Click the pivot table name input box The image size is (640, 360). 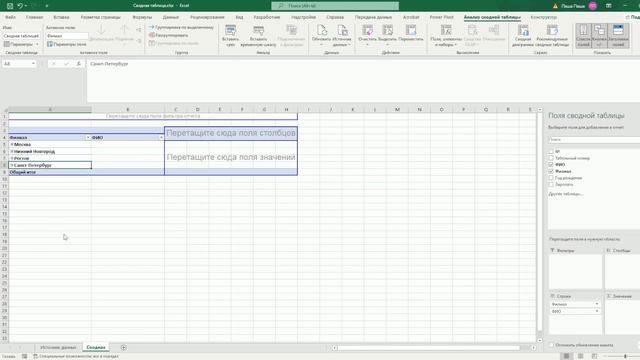coord(21,36)
